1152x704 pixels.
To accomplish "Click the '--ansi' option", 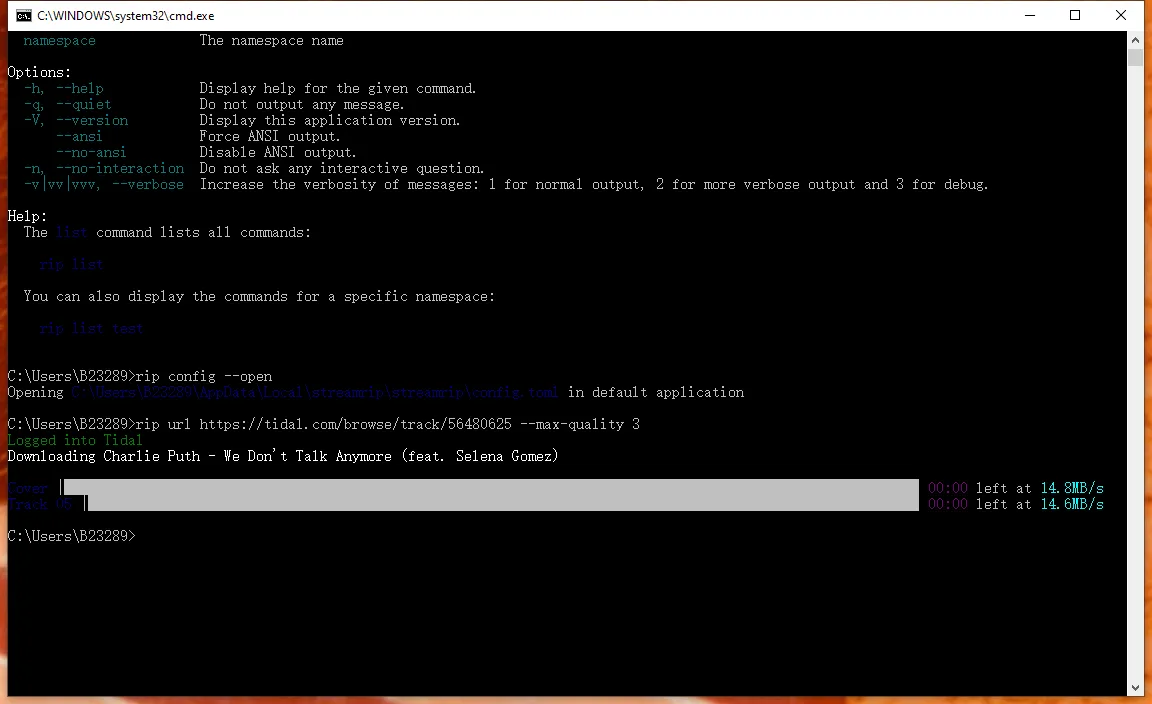I will point(79,136).
